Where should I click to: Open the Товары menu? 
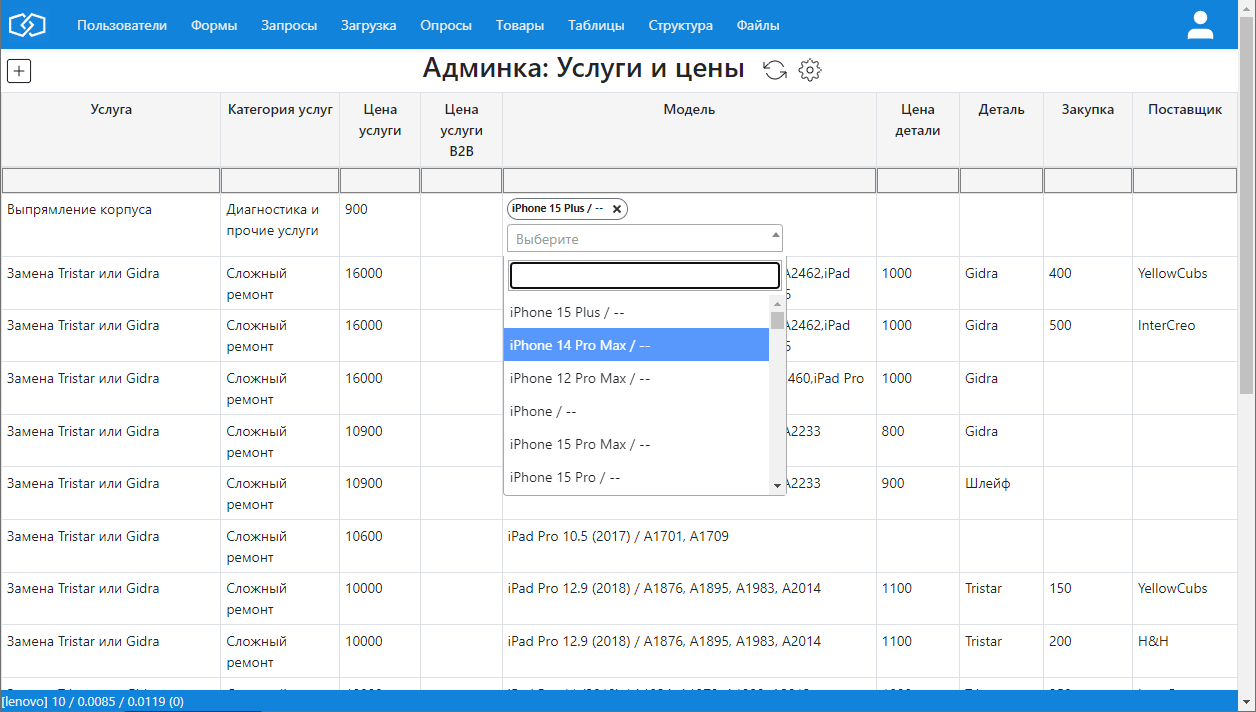(520, 25)
